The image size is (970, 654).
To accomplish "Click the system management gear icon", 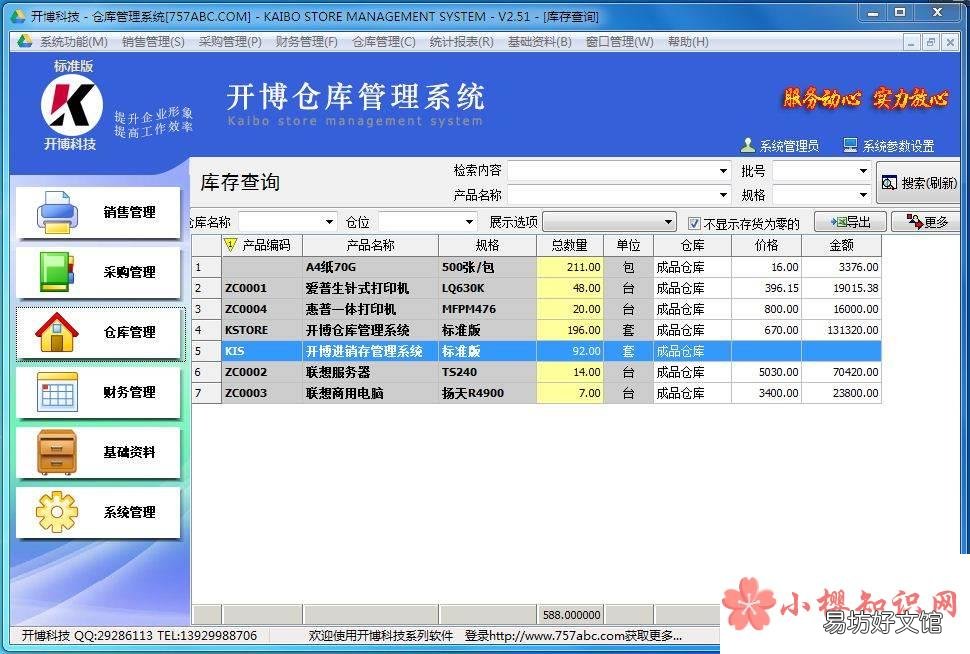I will pos(57,512).
